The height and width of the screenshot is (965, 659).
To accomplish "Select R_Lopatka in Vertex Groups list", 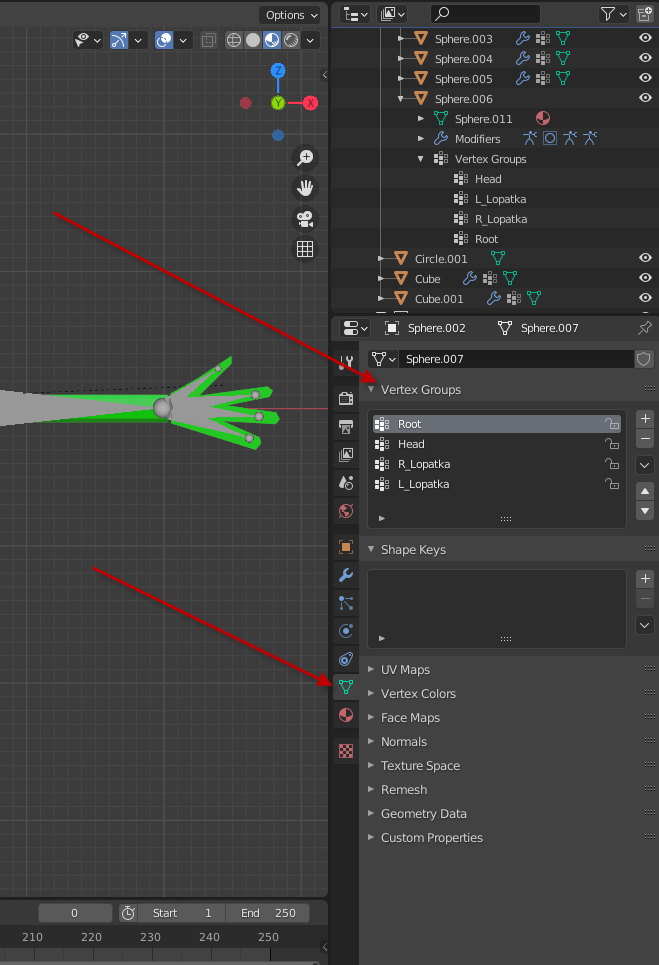I will 496,464.
